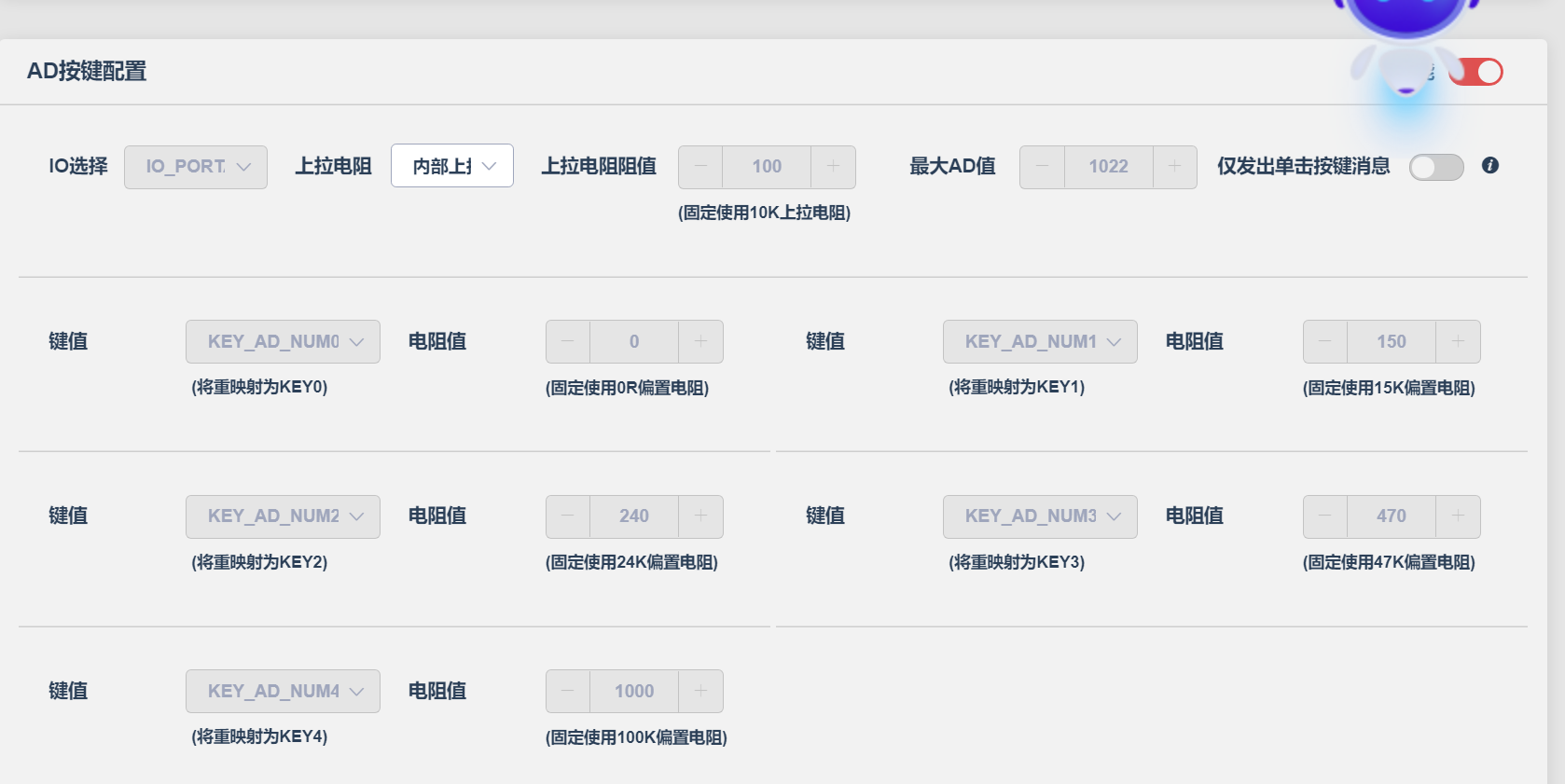Open the 上拉电阻 内部上拉 dropdown
The width and height of the screenshot is (1565, 784).
pos(452,166)
